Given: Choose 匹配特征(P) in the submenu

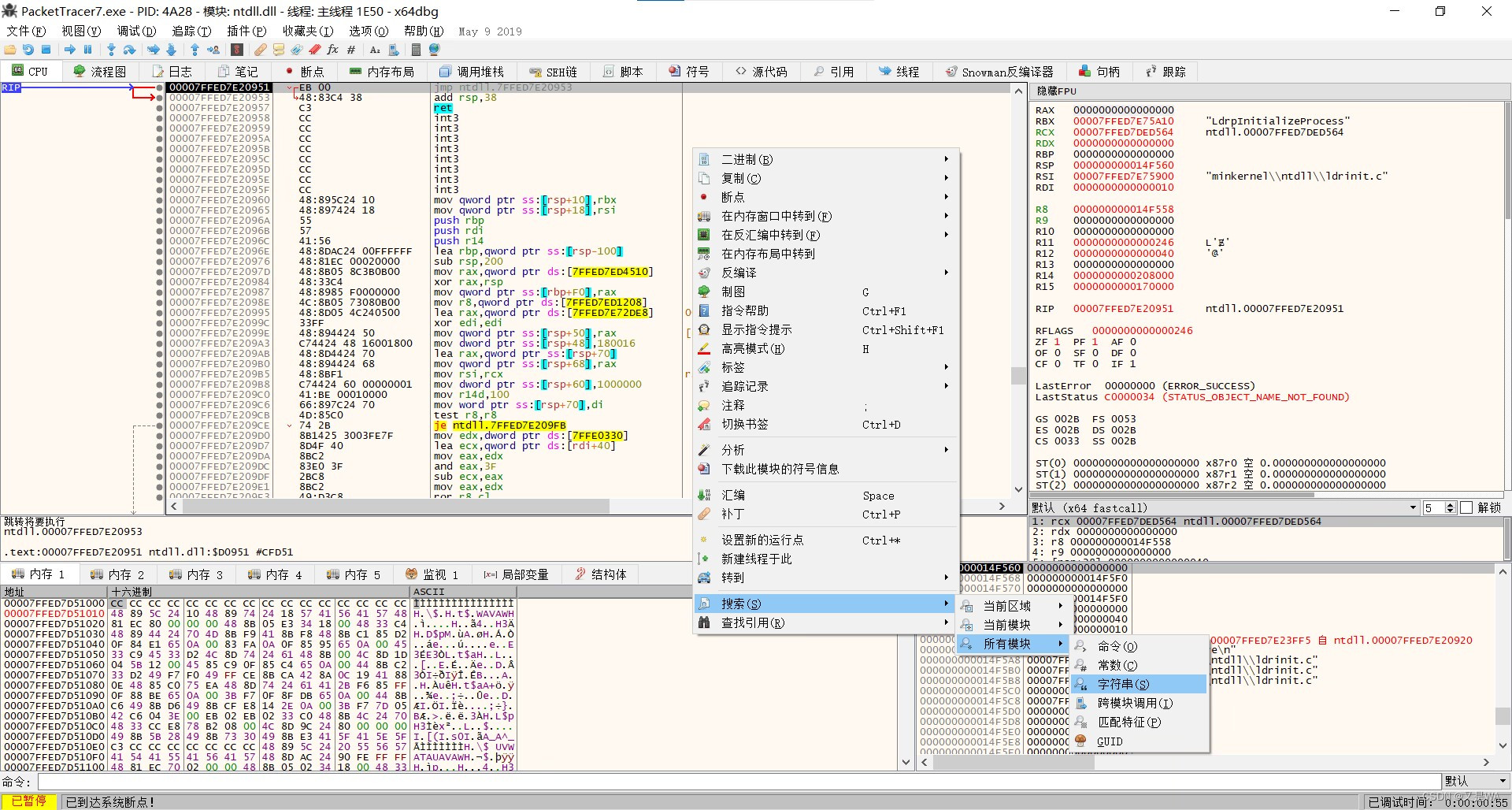Looking at the screenshot, I should point(1139,722).
